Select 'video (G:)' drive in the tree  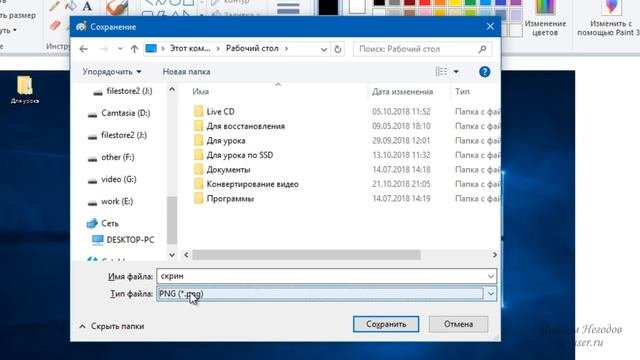(118, 179)
